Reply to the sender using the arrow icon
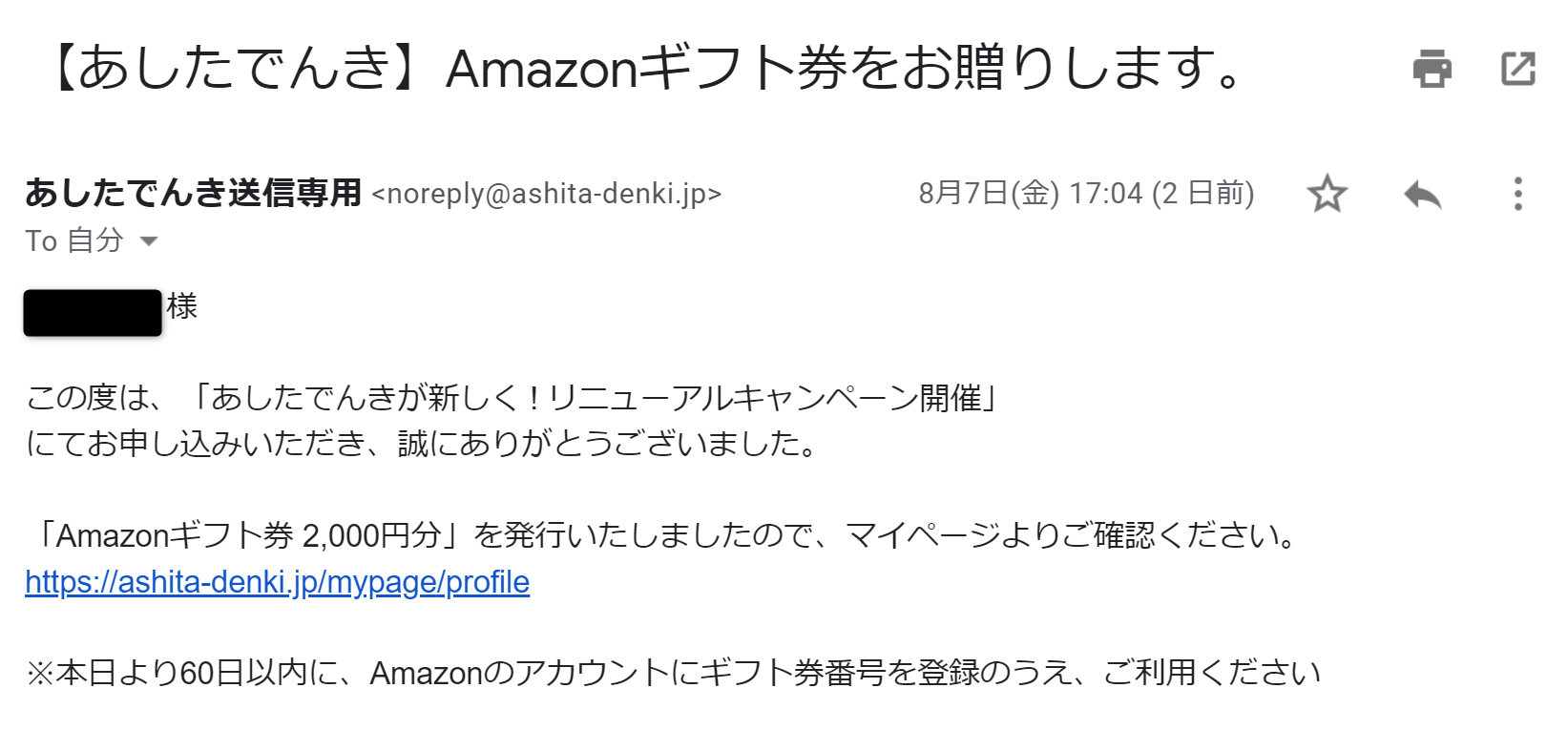 pyautogui.click(x=1422, y=195)
